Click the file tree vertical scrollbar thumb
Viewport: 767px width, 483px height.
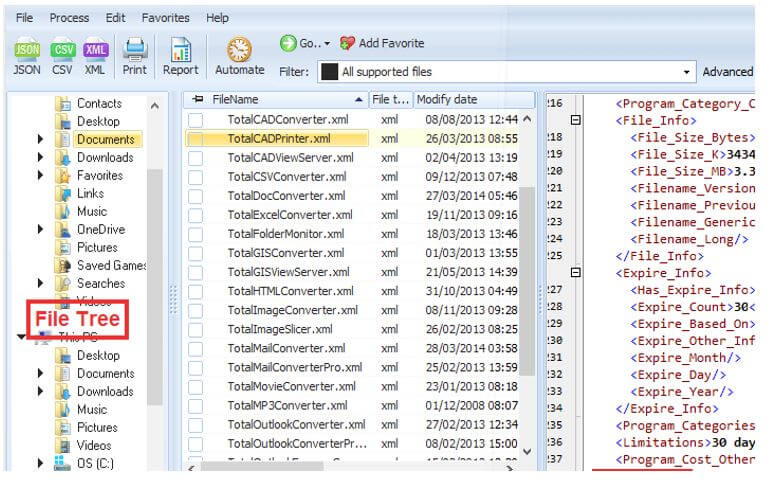155,287
